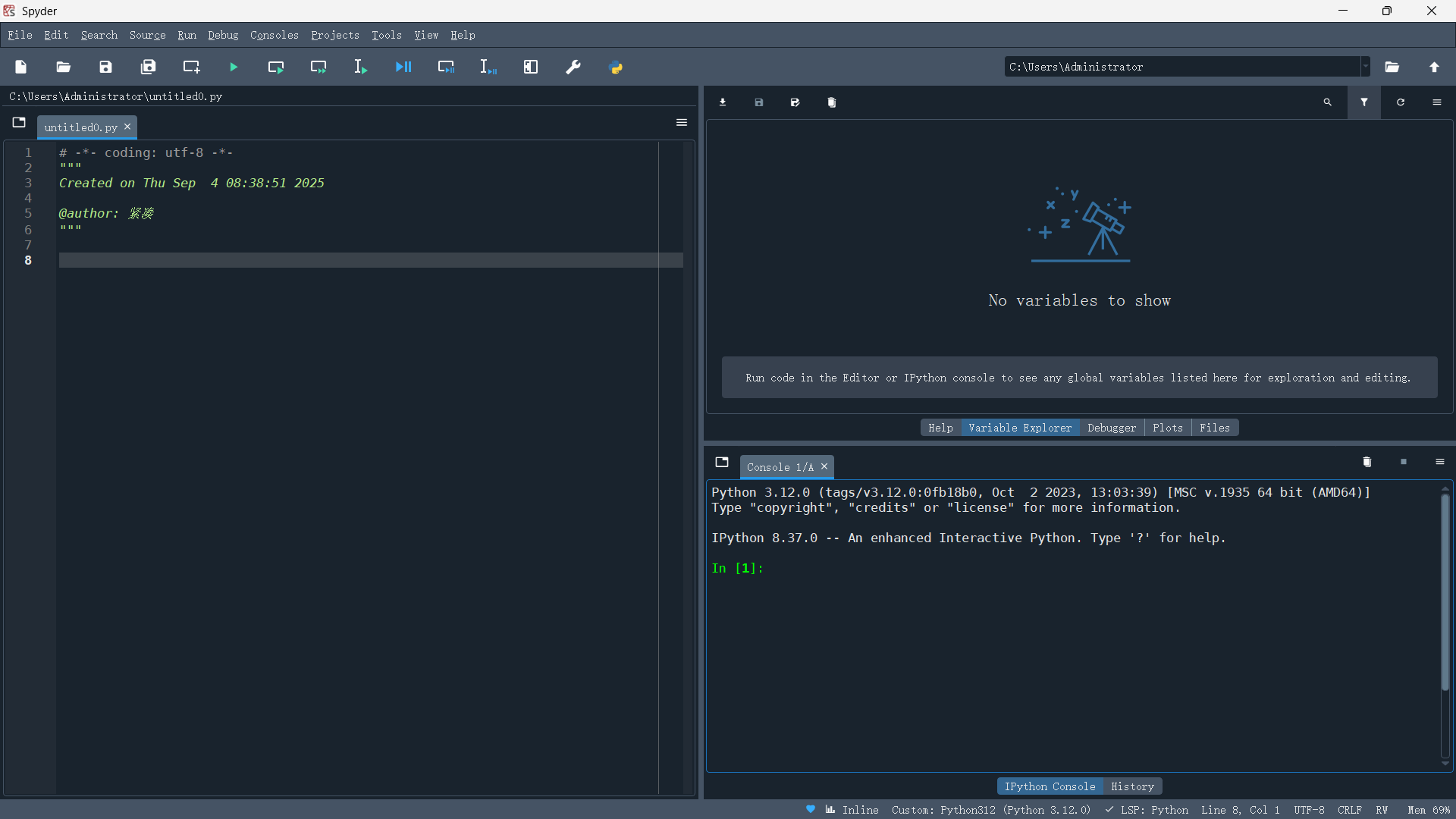
Task: Interrupt the IPython kernel
Action: tap(1404, 462)
